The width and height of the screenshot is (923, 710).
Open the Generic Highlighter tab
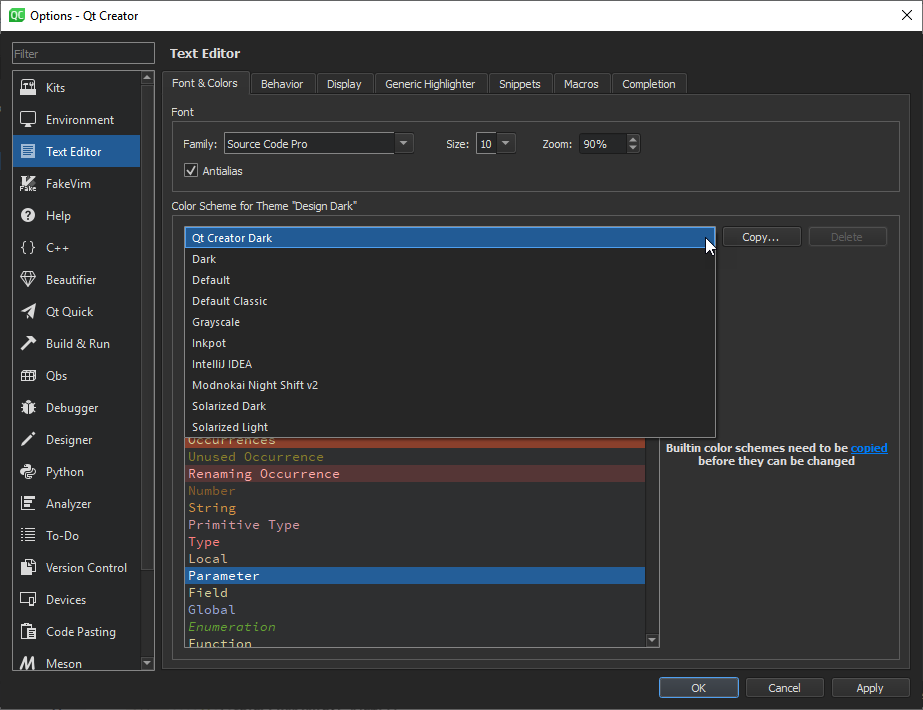click(x=430, y=84)
